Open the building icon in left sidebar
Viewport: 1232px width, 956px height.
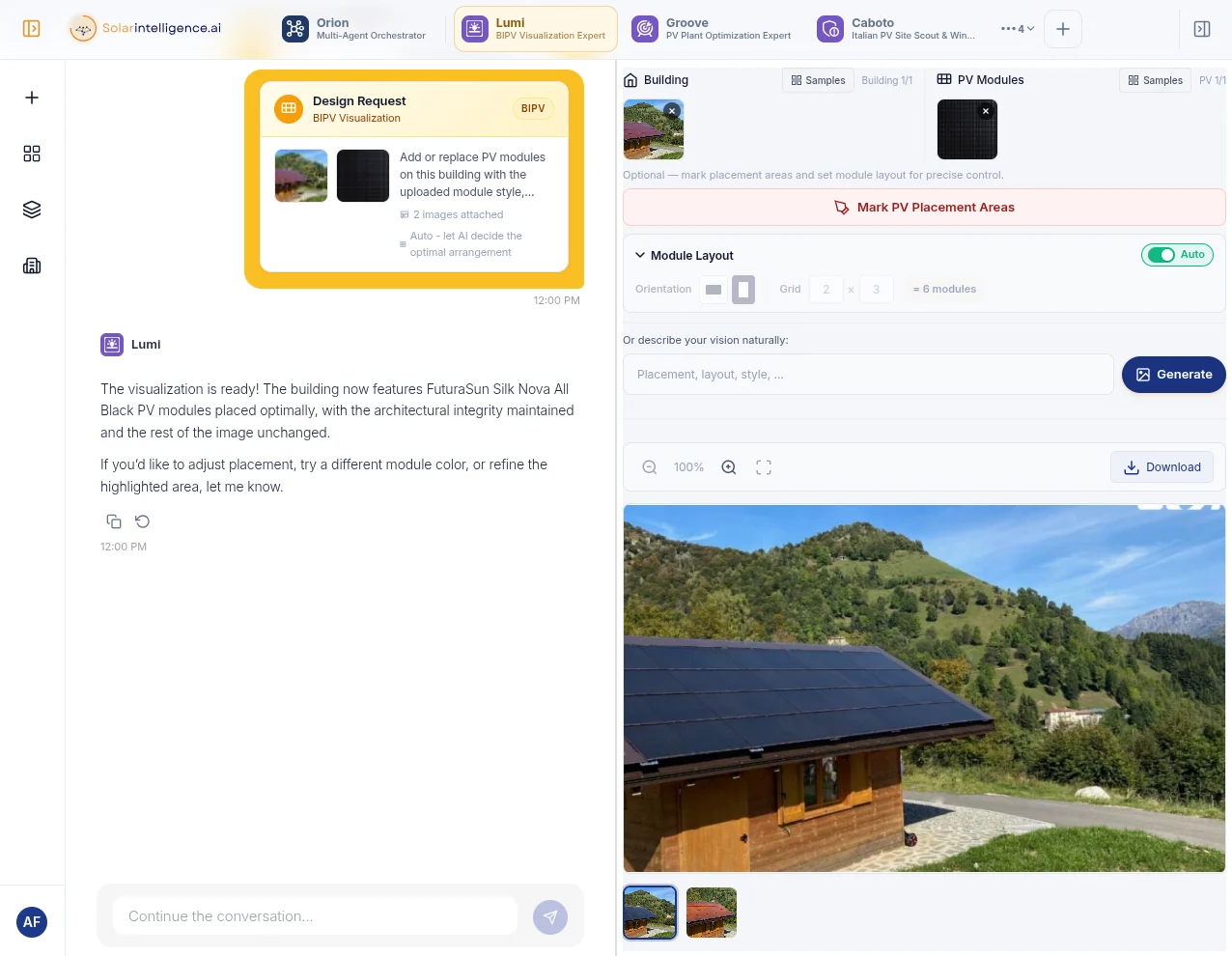[x=32, y=266]
